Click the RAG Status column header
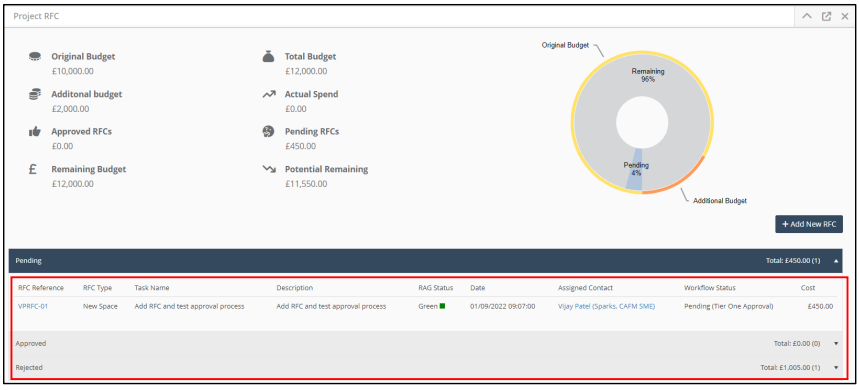 click(436, 288)
